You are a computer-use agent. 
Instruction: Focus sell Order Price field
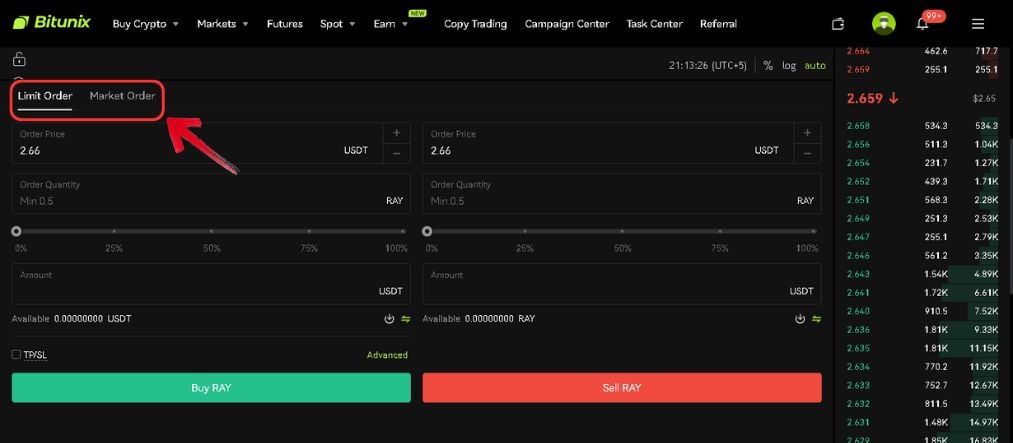point(609,143)
